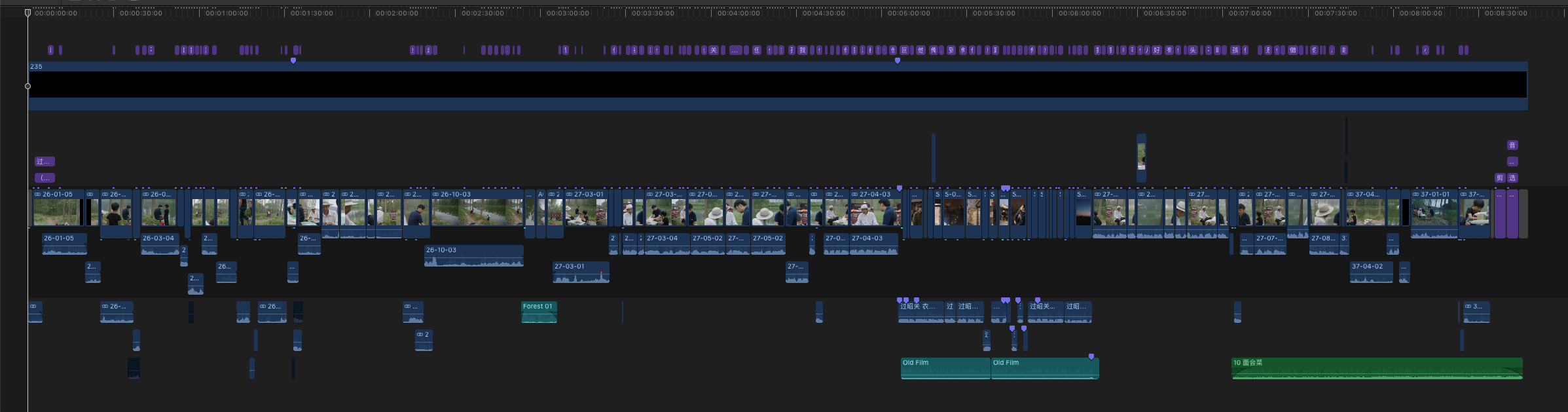The height and width of the screenshot is (412, 1568).
Task: Select the small connected video clip above 00:06:30:00
Action: point(1141,157)
